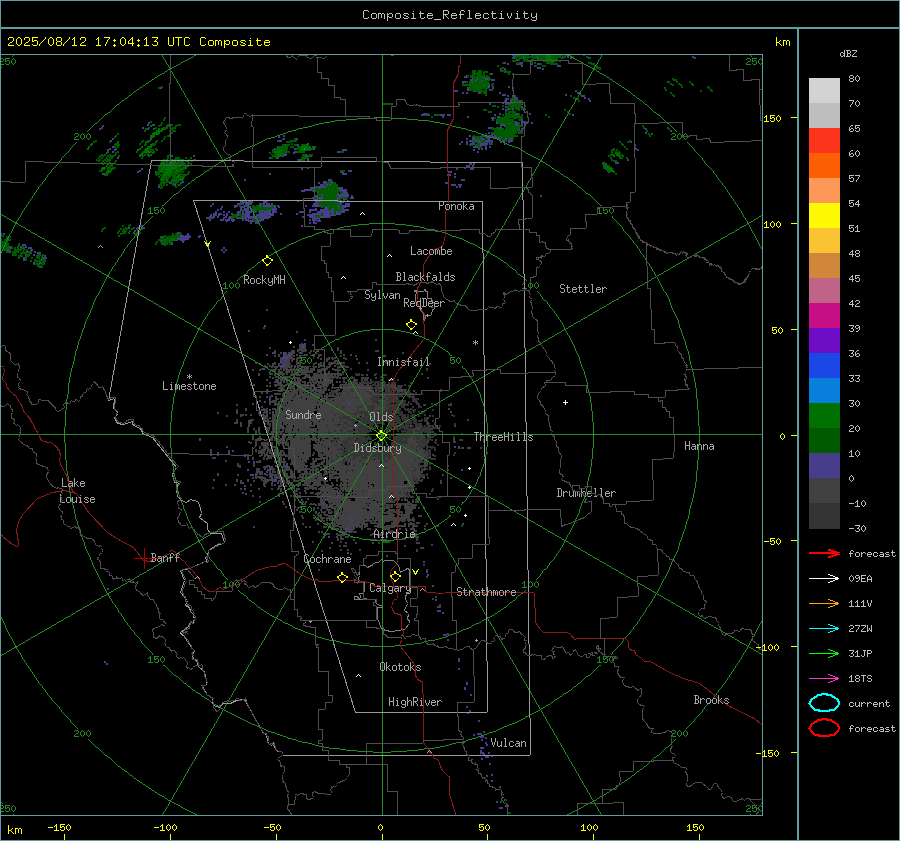
Task: Click the yellow radar-site marker near Didsbury
Action: (381, 436)
